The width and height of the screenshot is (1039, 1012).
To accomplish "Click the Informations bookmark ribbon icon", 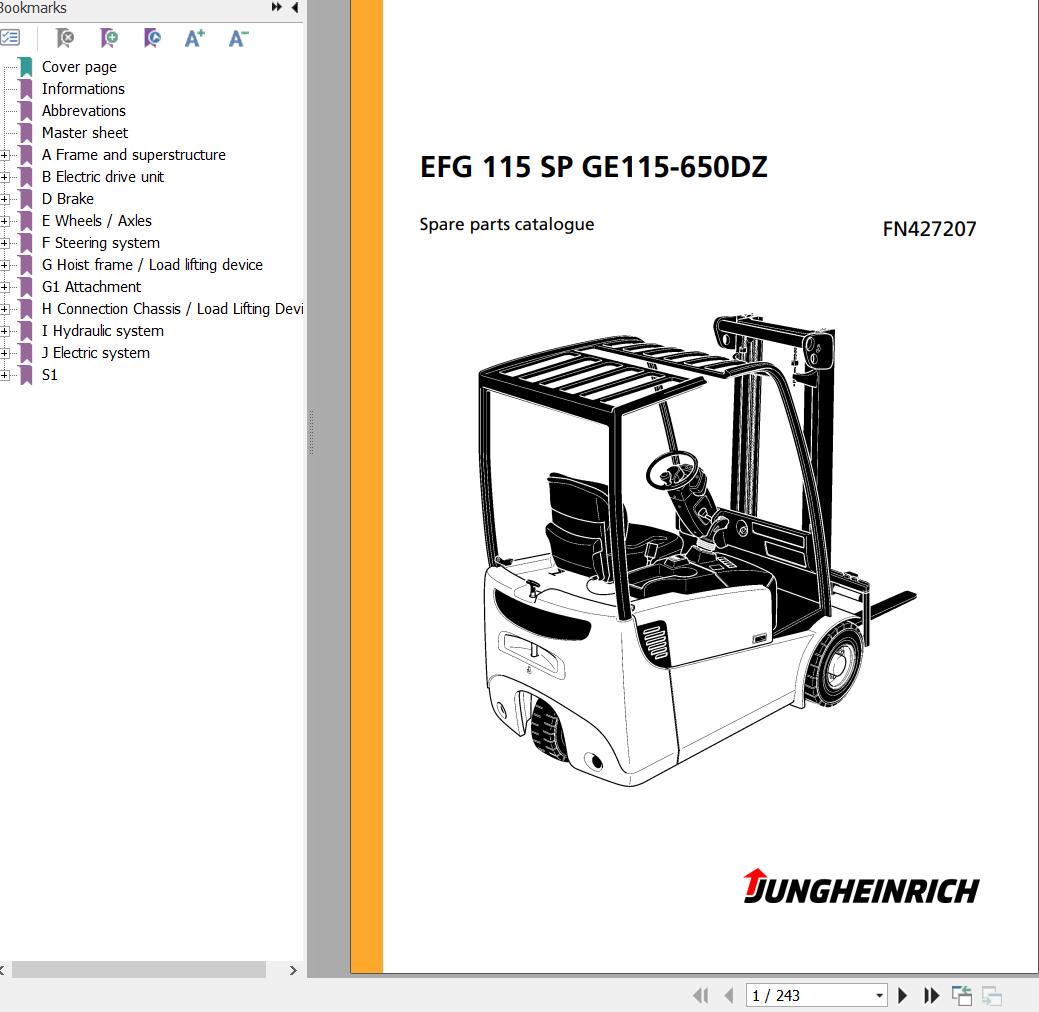I will click(x=26, y=89).
